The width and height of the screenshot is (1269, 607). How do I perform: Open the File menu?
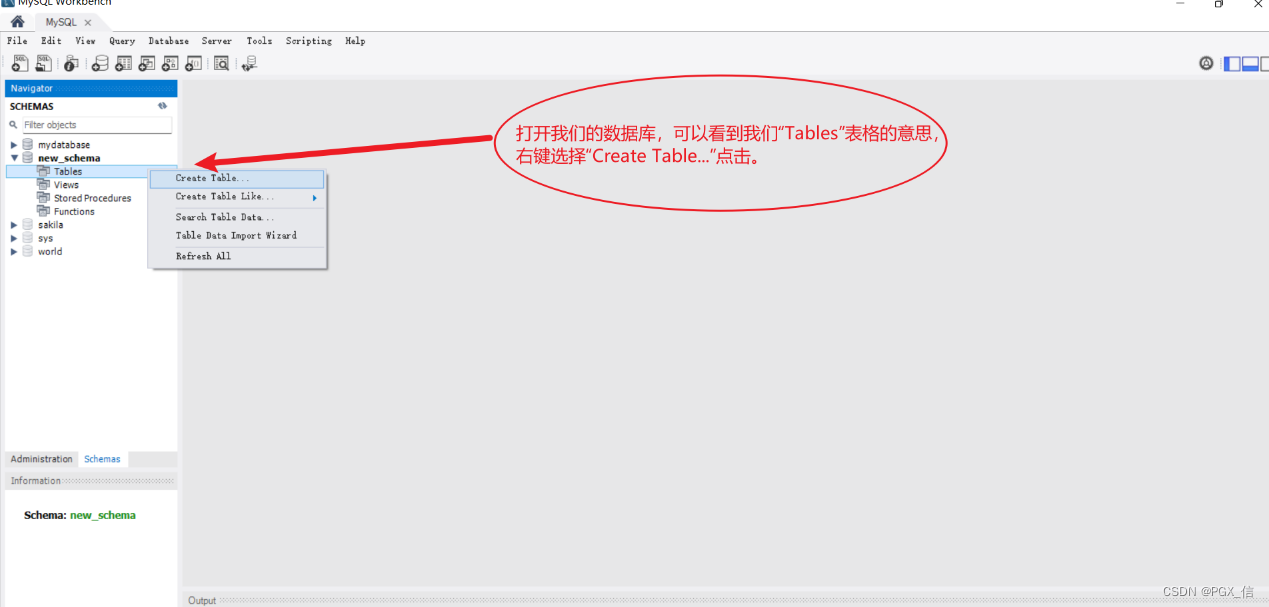(x=17, y=41)
